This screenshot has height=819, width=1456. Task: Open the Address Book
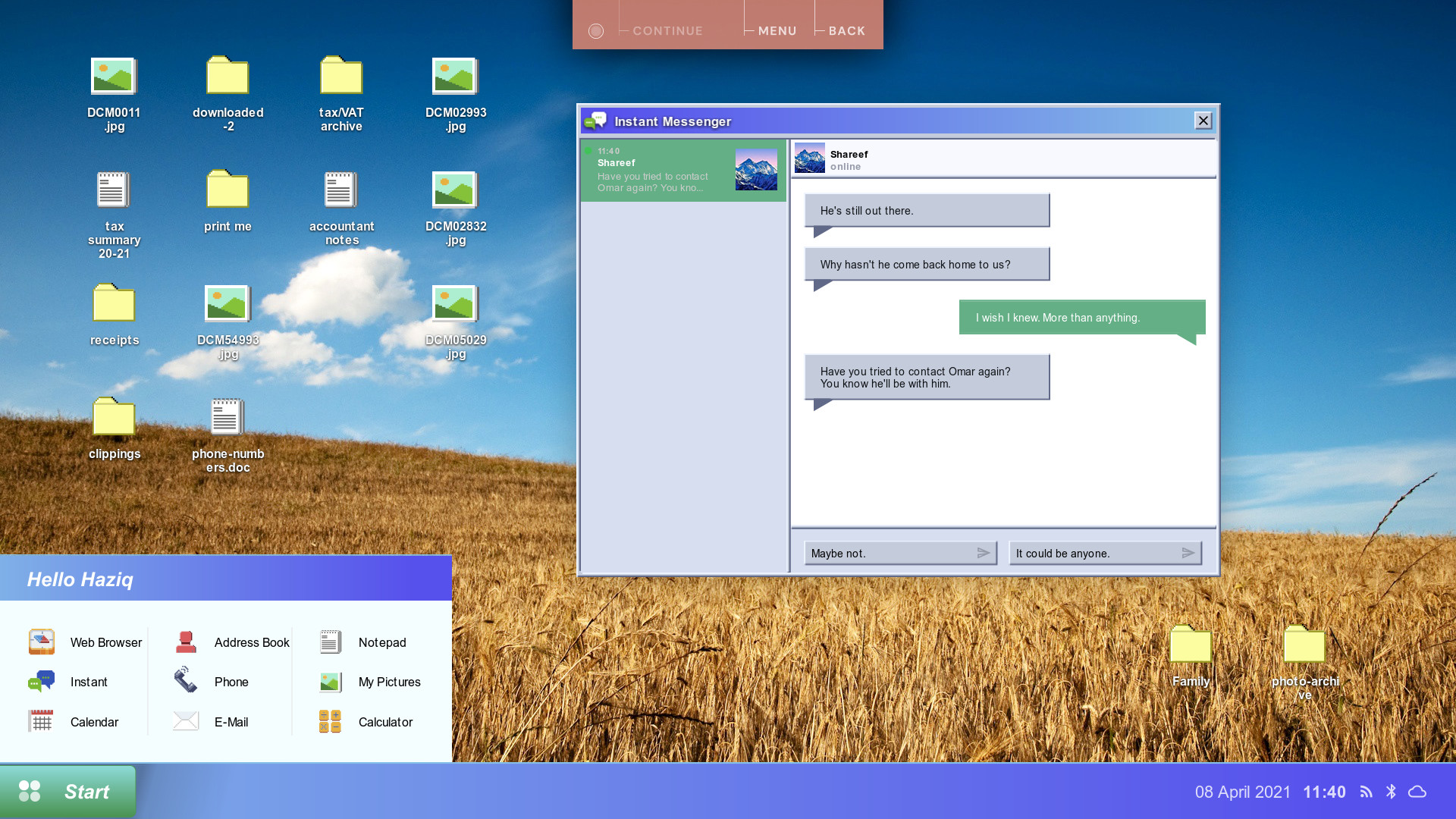[x=251, y=642]
